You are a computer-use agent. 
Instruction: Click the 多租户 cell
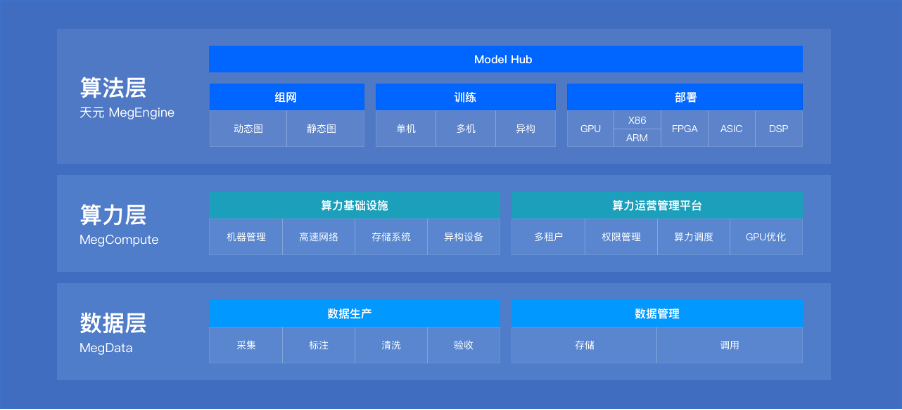[548, 237]
